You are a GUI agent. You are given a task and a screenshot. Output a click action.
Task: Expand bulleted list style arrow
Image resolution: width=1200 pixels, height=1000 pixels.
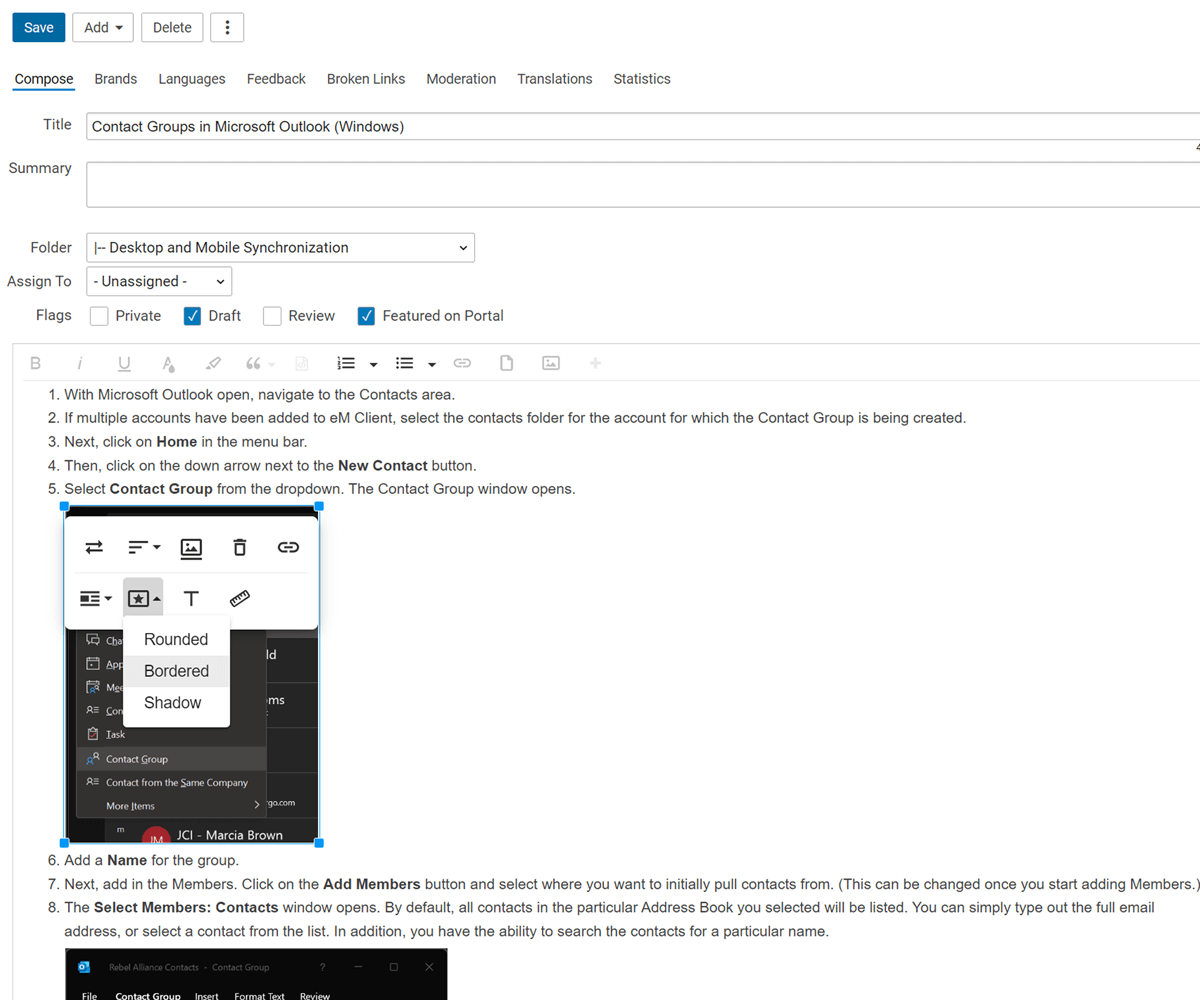pyautogui.click(x=431, y=364)
